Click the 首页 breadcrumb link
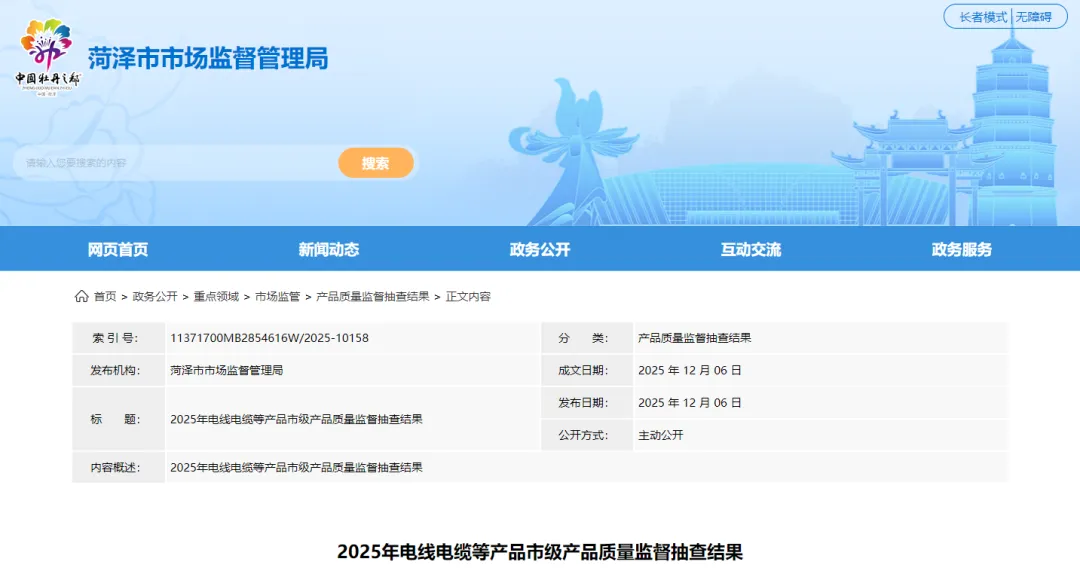 pos(105,296)
